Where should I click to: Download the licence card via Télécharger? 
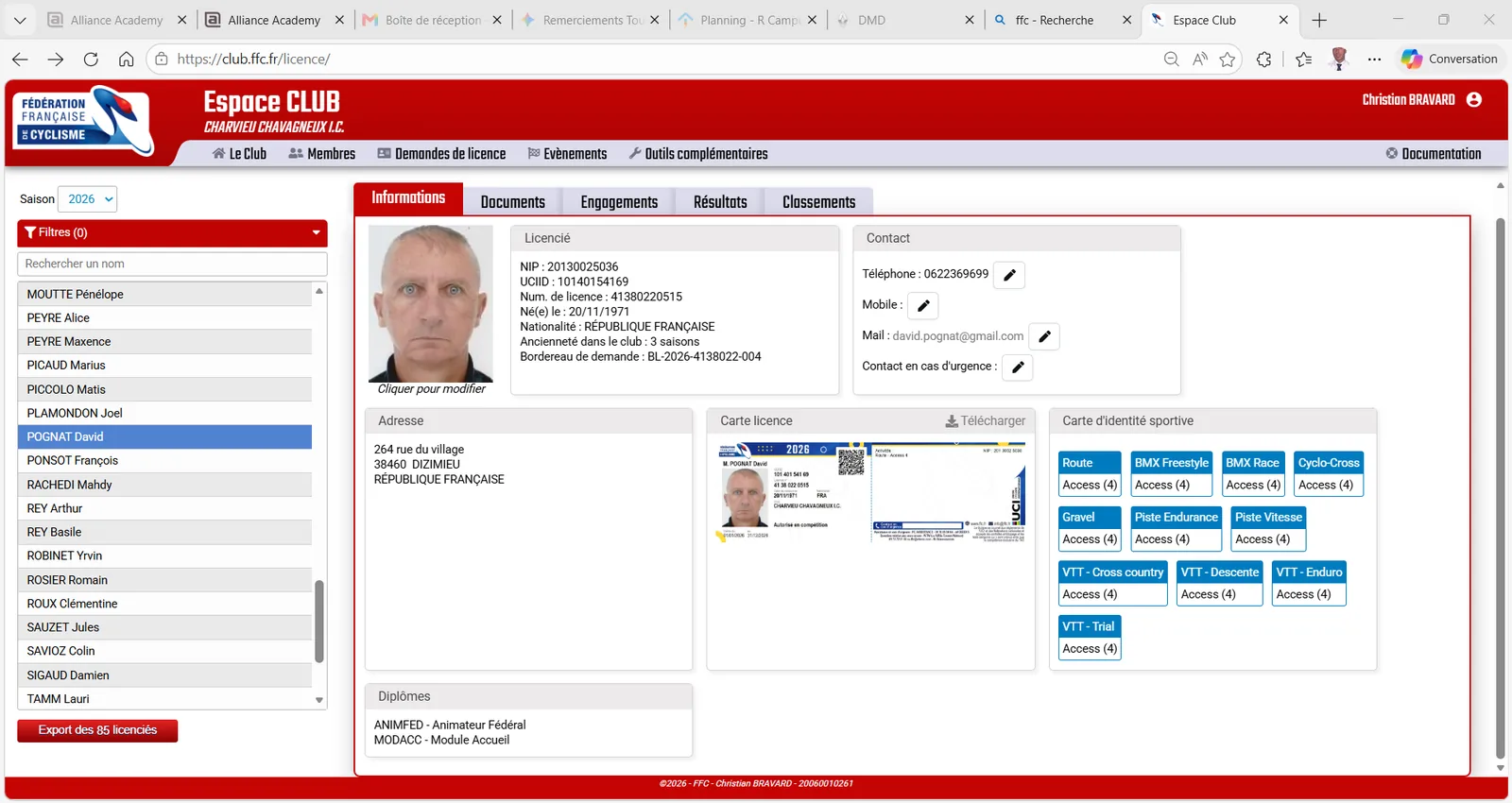pyautogui.click(x=985, y=421)
